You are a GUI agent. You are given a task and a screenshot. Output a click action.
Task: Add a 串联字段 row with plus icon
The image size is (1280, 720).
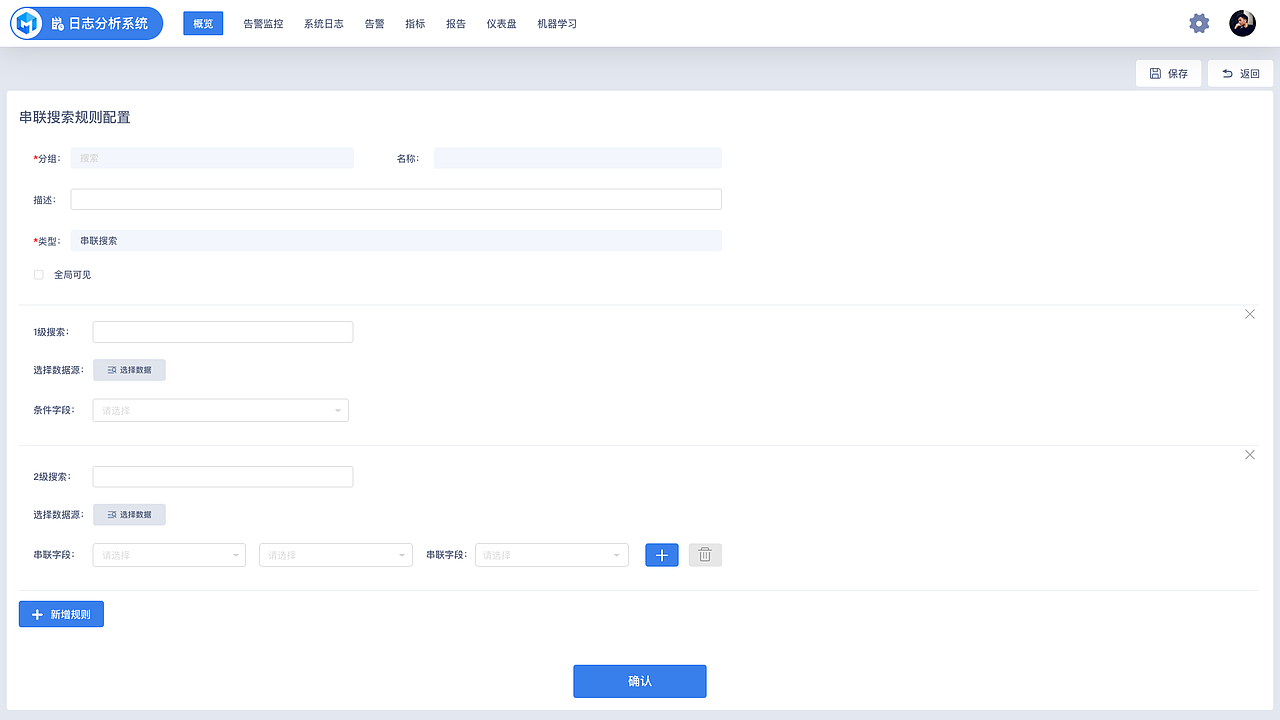click(662, 555)
